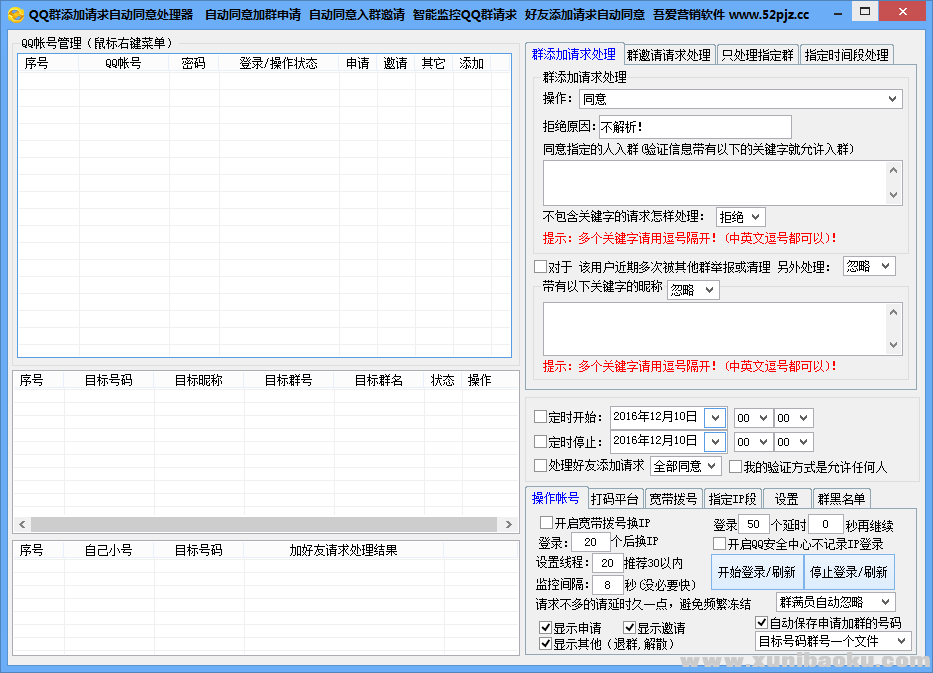Toggle 自动保存申请加群的号码 checkbox
Image resolution: width=933 pixels, height=673 pixels.
762,622
